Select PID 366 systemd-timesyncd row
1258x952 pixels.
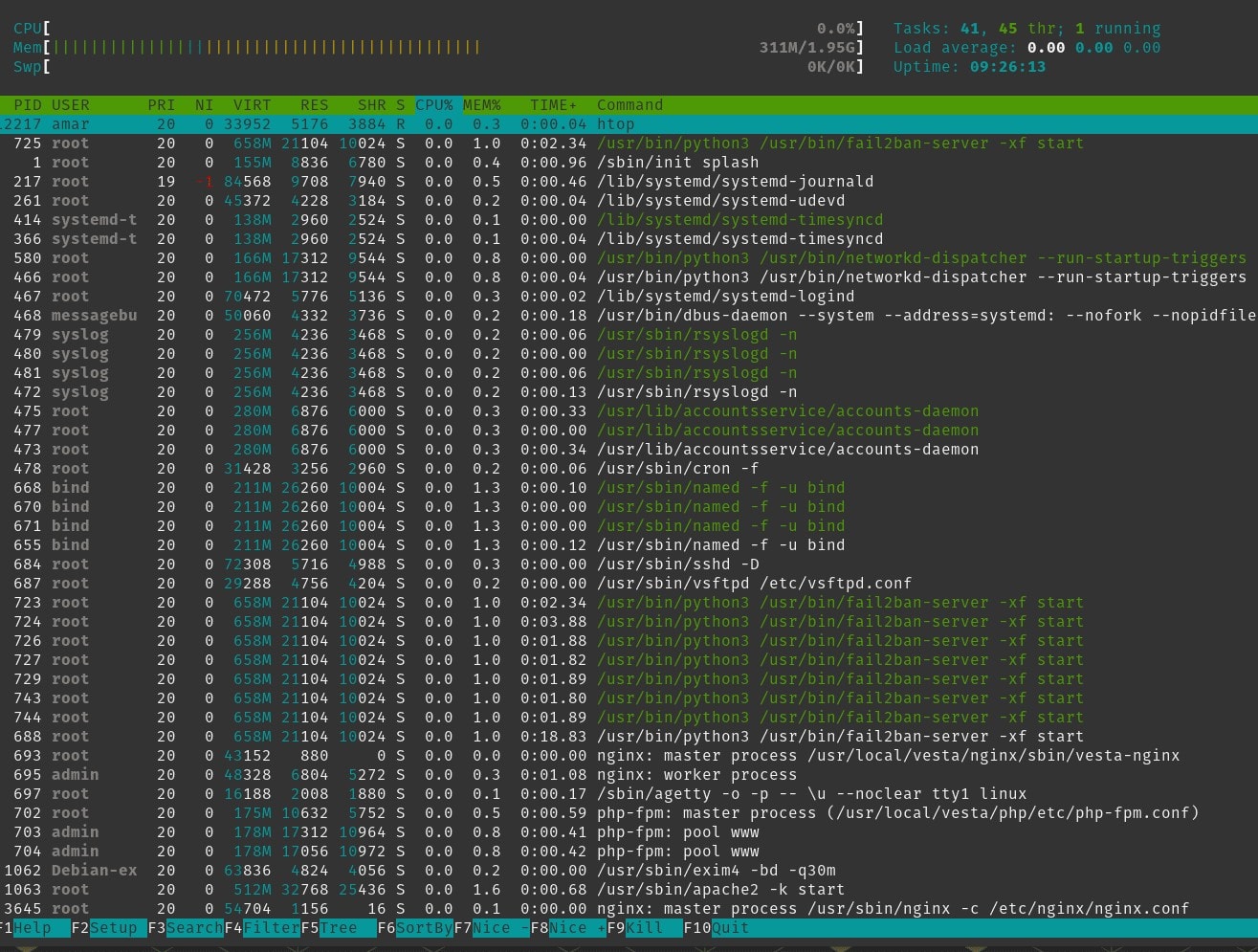click(x=629, y=239)
